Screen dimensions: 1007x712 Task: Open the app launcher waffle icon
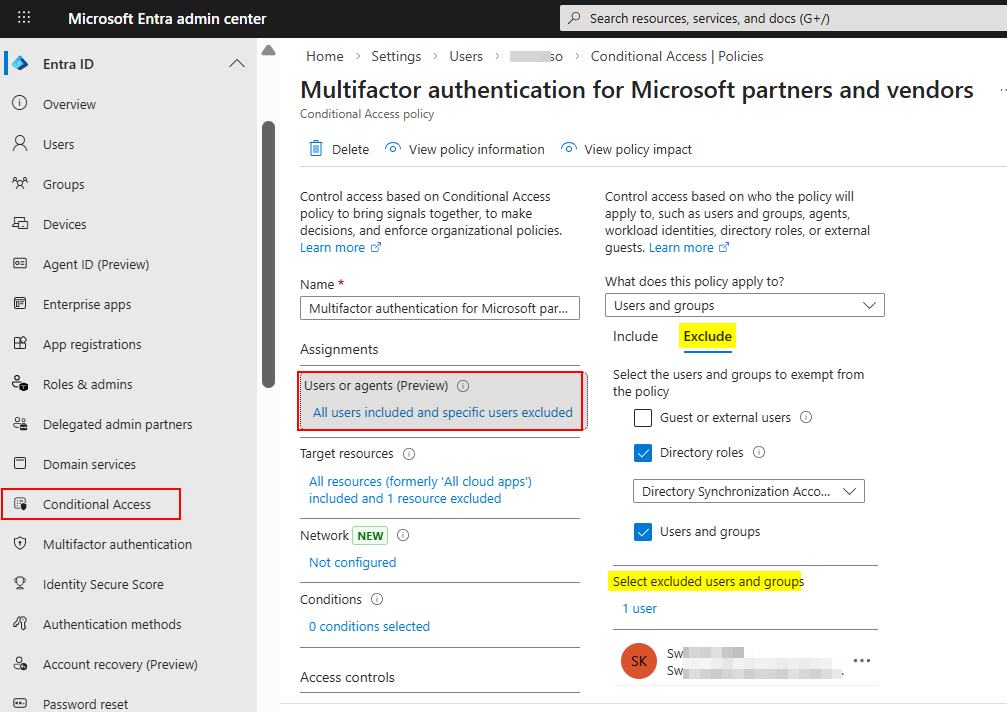click(24, 17)
